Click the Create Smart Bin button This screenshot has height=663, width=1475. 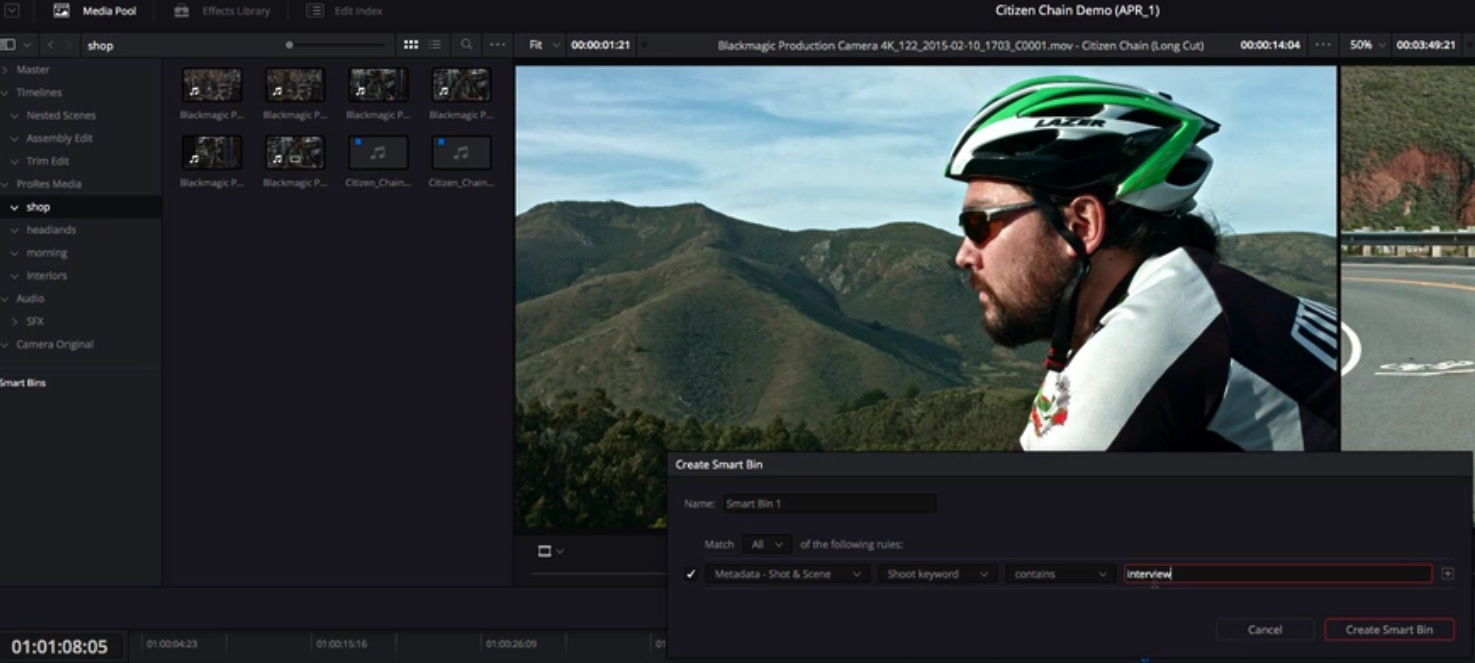pyautogui.click(x=1388, y=630)
